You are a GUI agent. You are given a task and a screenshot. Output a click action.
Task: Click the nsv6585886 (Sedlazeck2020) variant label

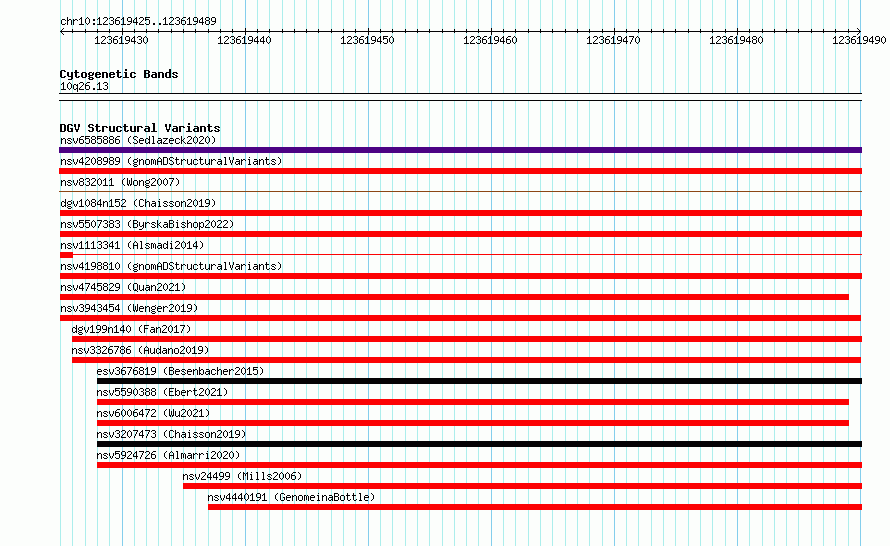138,140
